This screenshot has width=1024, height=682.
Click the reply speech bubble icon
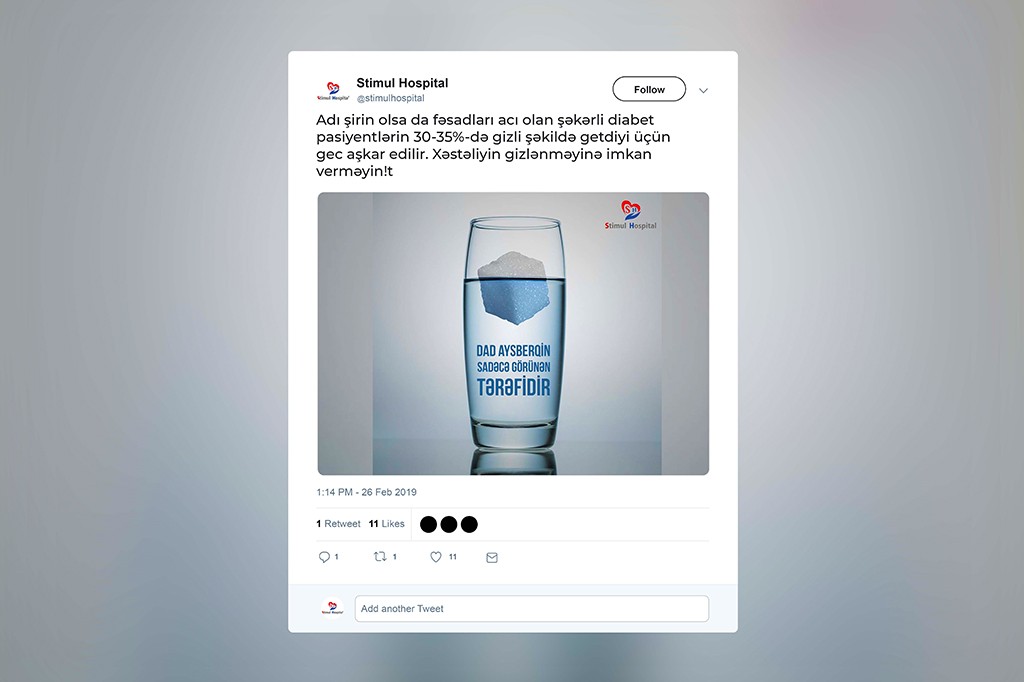pos(324,557)
